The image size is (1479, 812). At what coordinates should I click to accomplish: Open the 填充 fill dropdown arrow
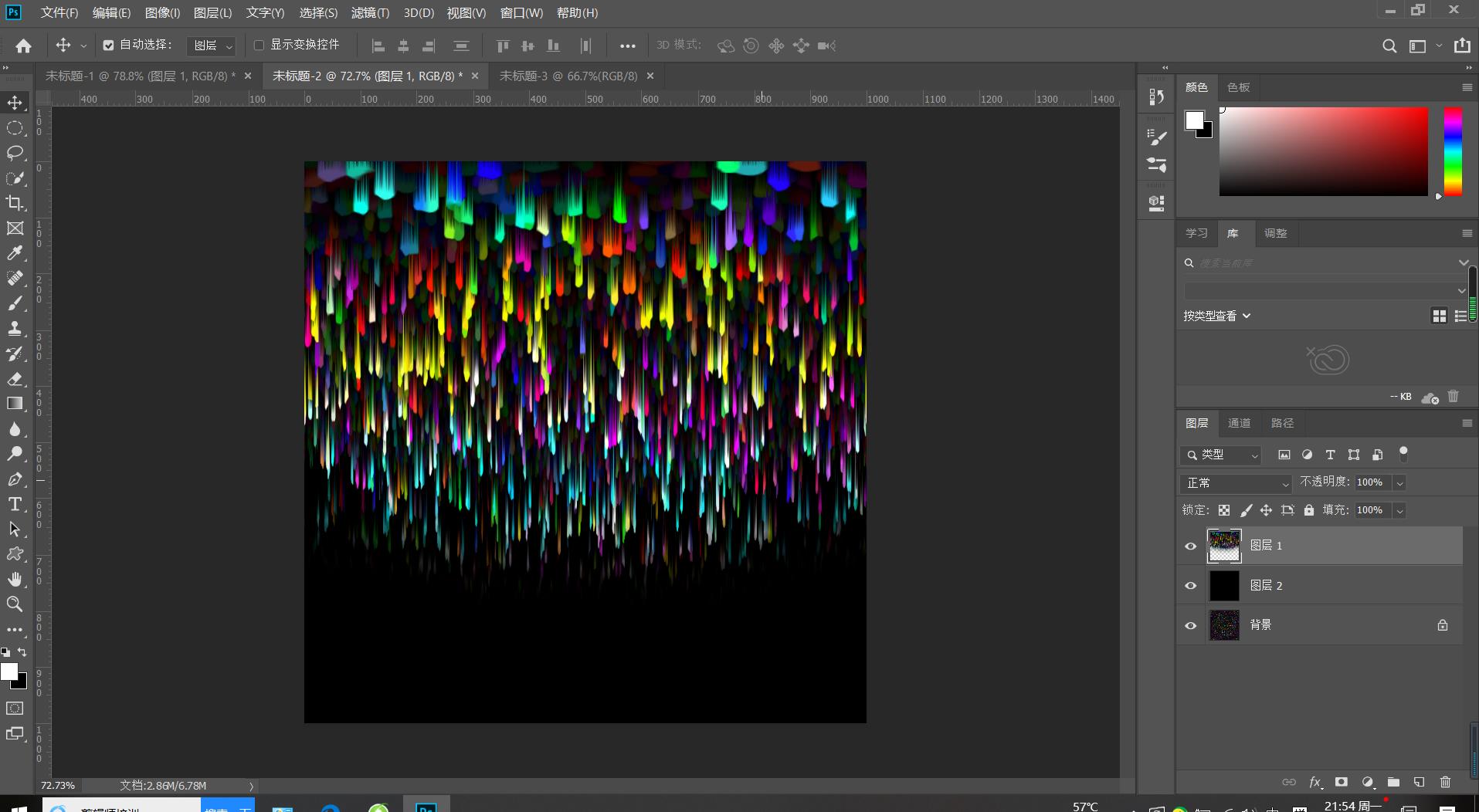click(x=1399, y=510)
